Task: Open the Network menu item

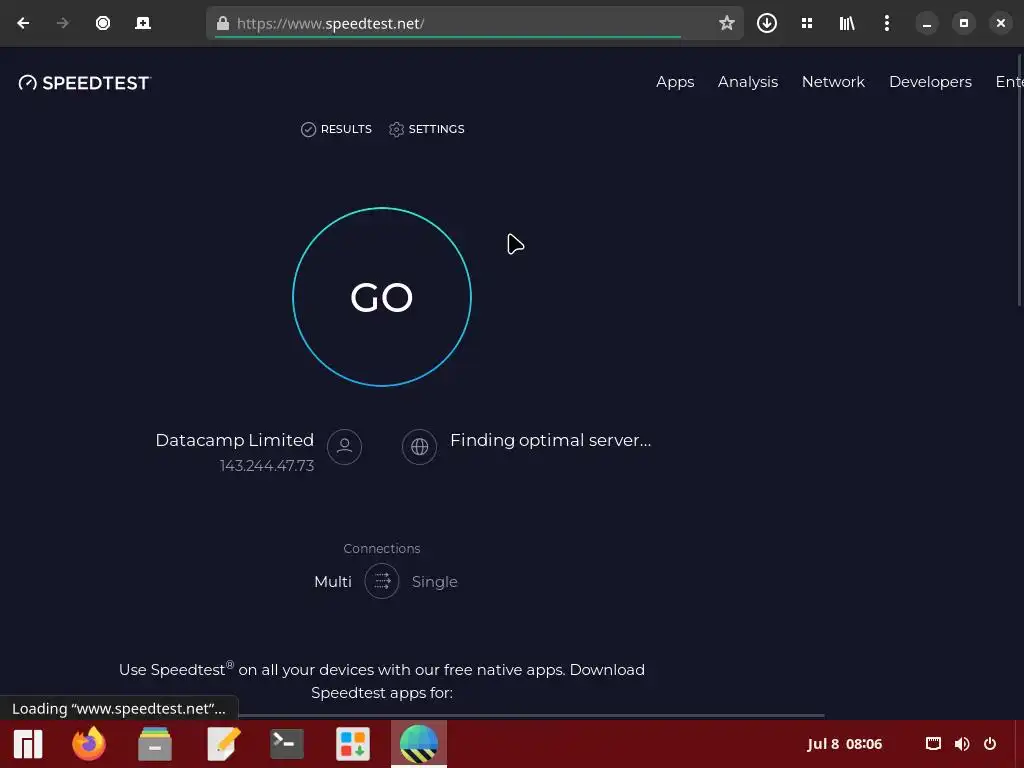Action: point(833,82)
